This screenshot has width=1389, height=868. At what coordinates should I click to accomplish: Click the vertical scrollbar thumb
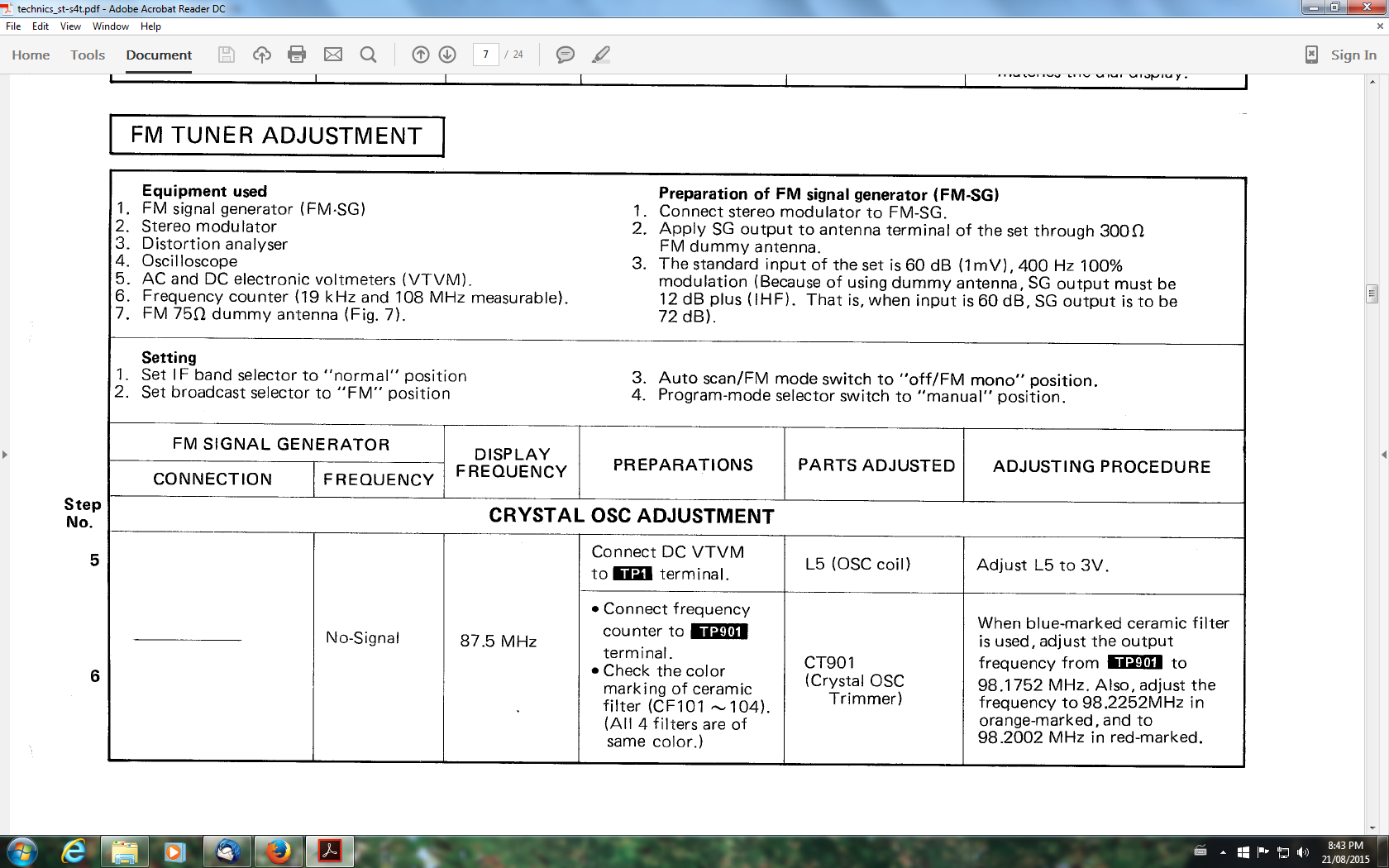[1372, 293]
